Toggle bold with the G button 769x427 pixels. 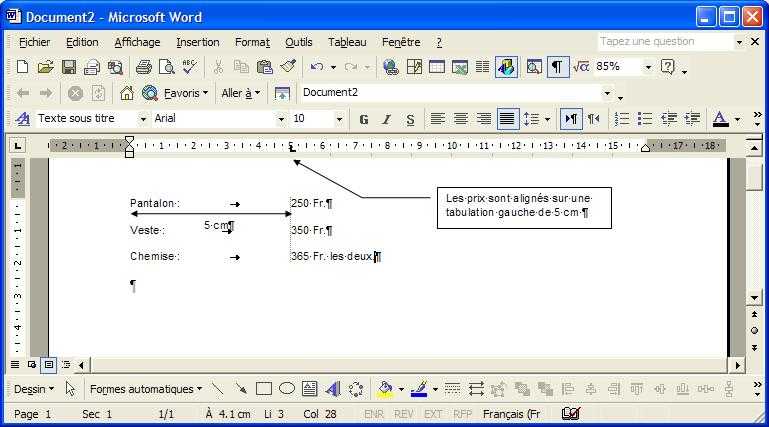point(363,119)
